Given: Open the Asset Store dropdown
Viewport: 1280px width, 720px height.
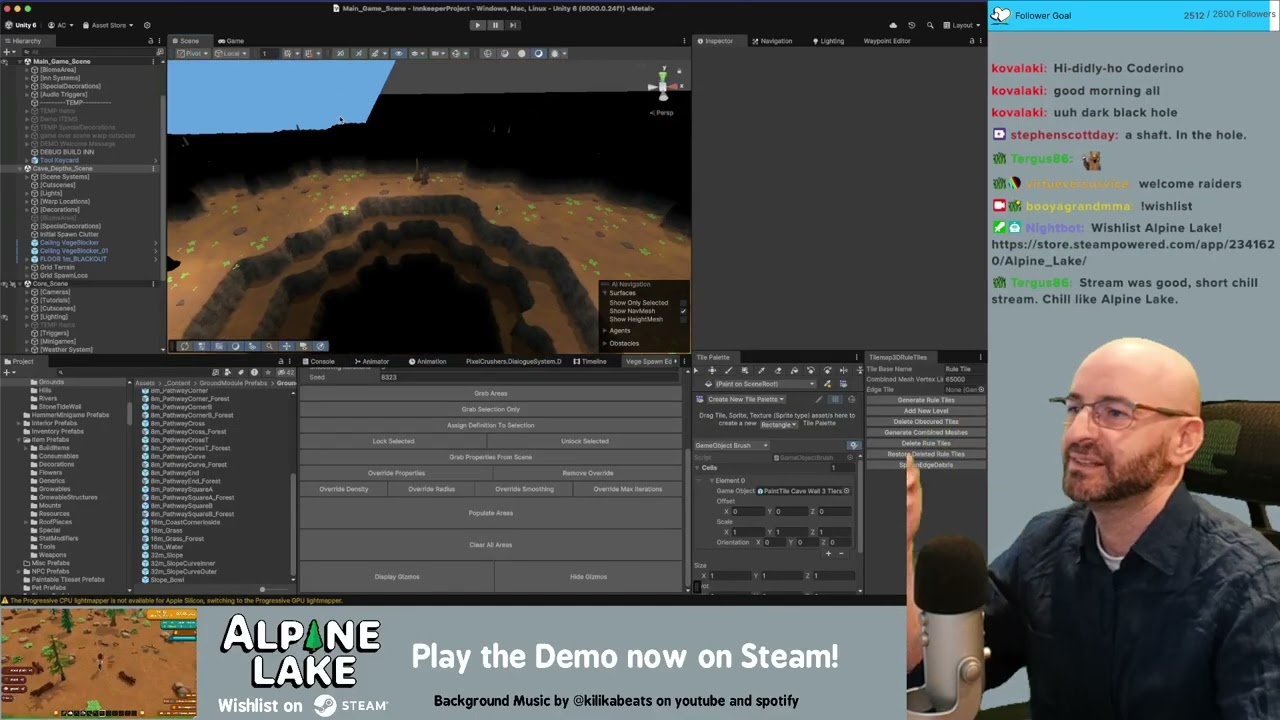Looking at the screenshot, I should [108, 25].
